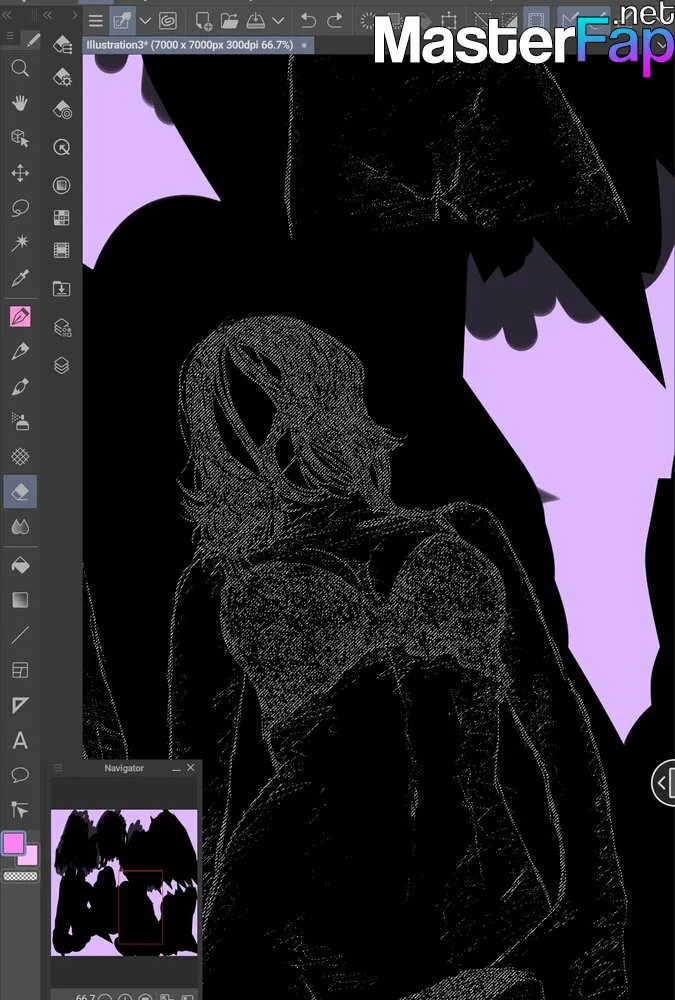
Task: Open the Tool Property palette icon
Action: (62, 77)
